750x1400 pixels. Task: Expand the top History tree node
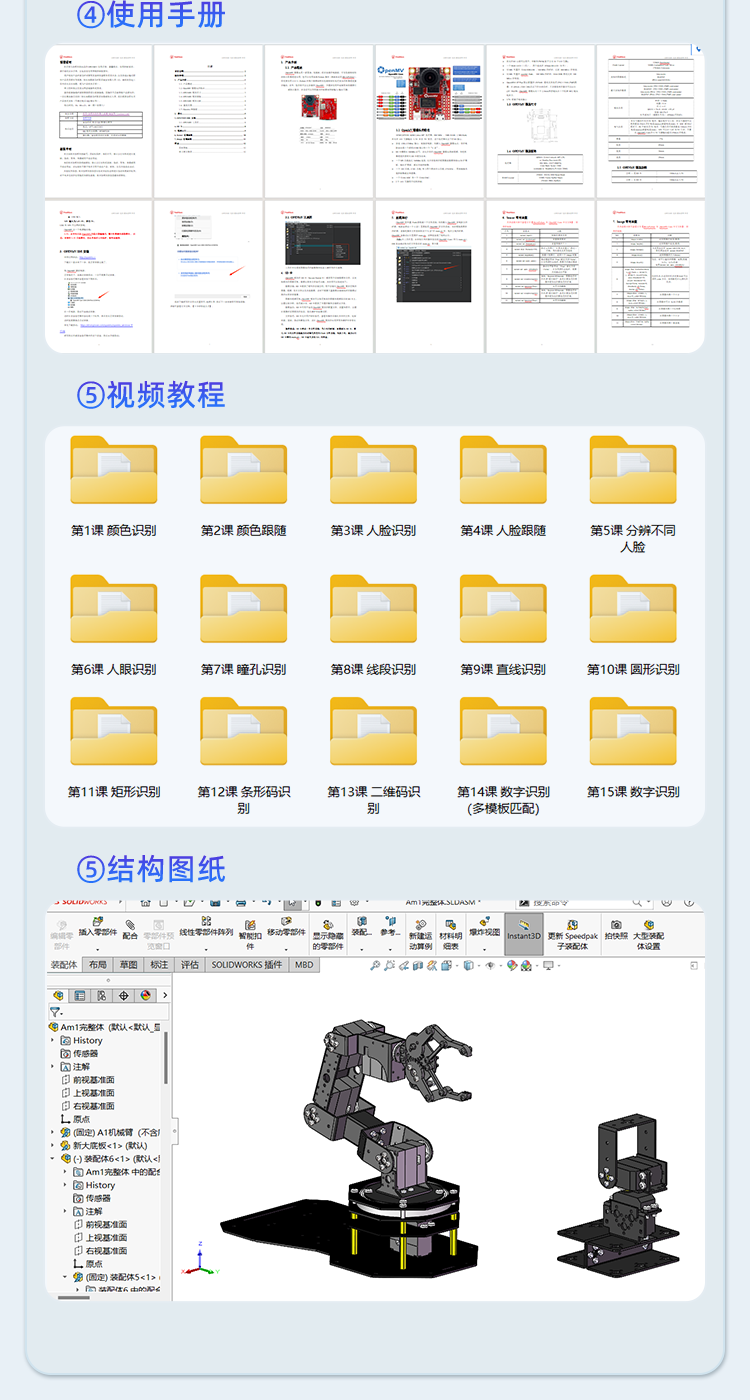54,1040
